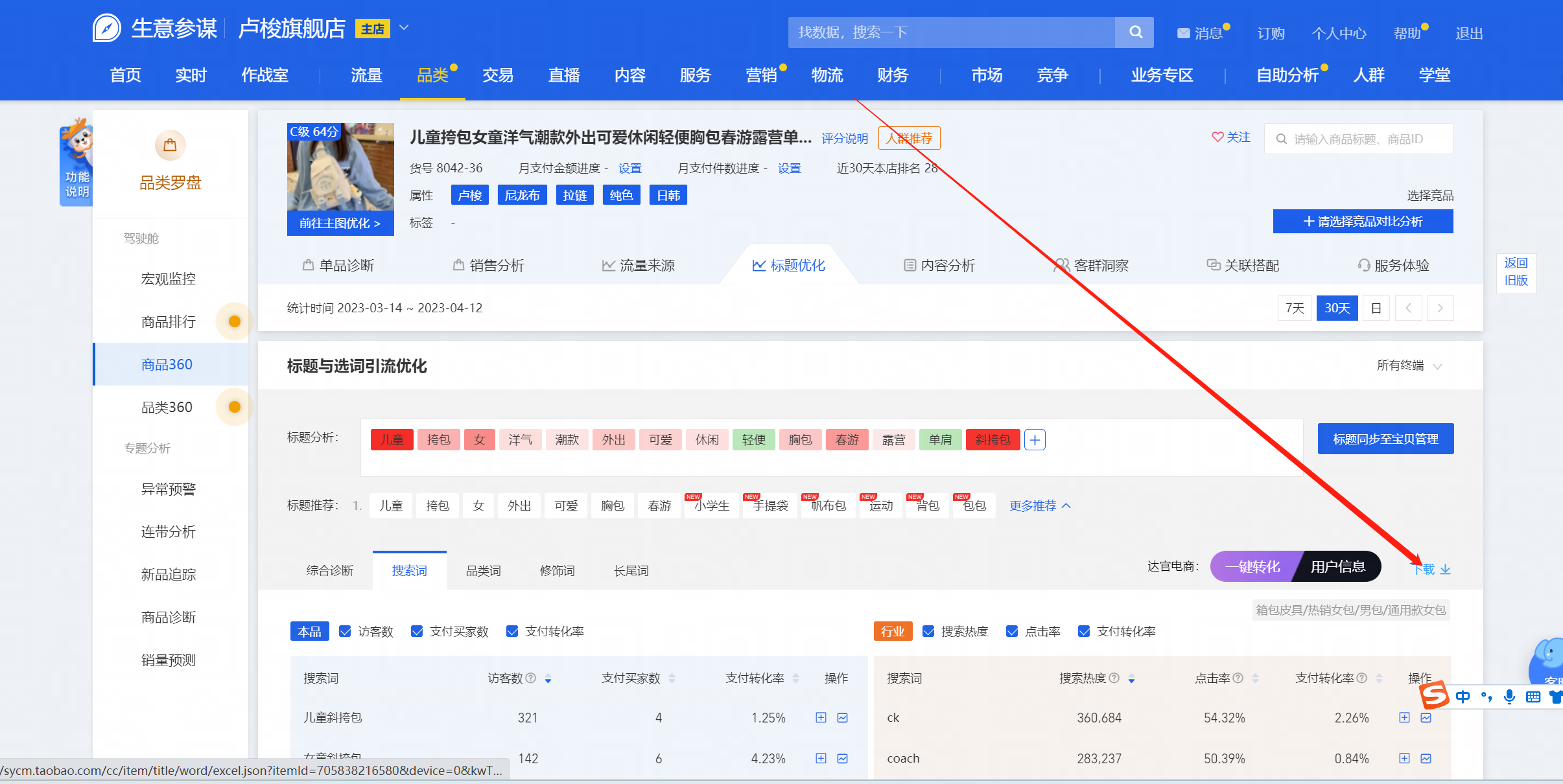Select the 长尾词 tab
This screenshot has width=1563, height=784.
pyautogui.click(x=631, y=571)
